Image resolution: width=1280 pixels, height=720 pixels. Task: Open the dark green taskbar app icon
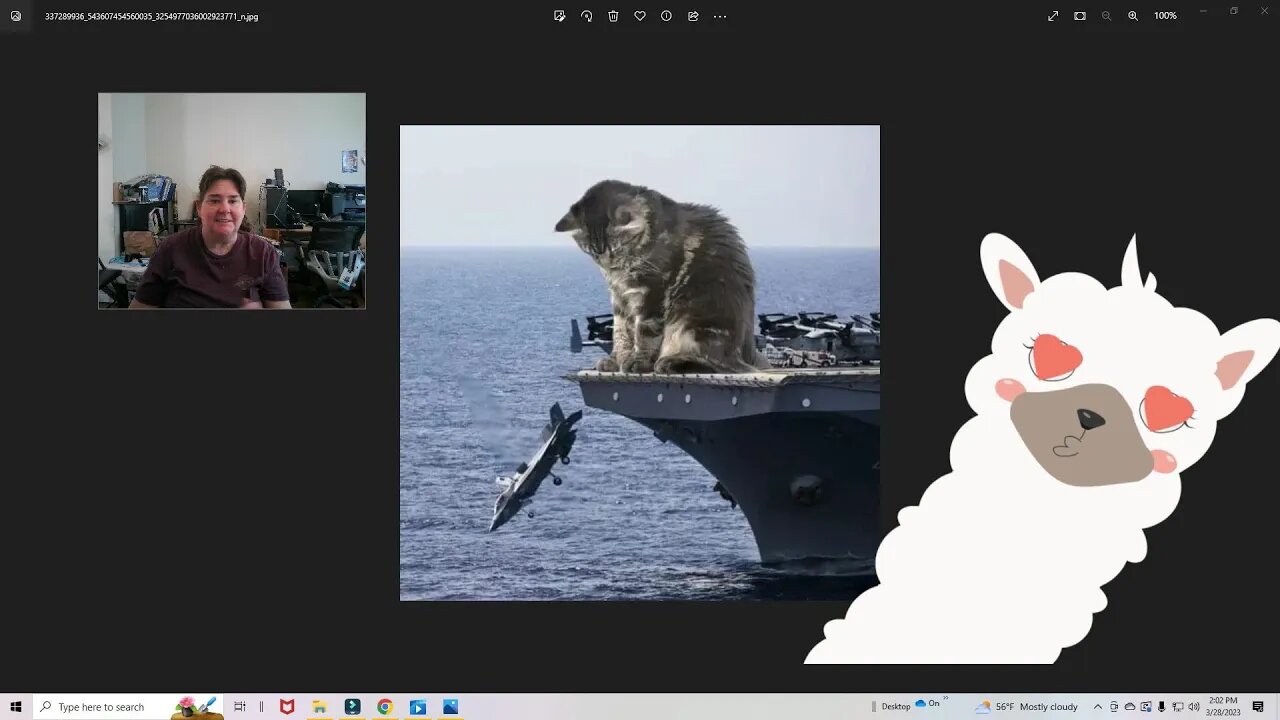pyautogui.click(x=352, y=707)
